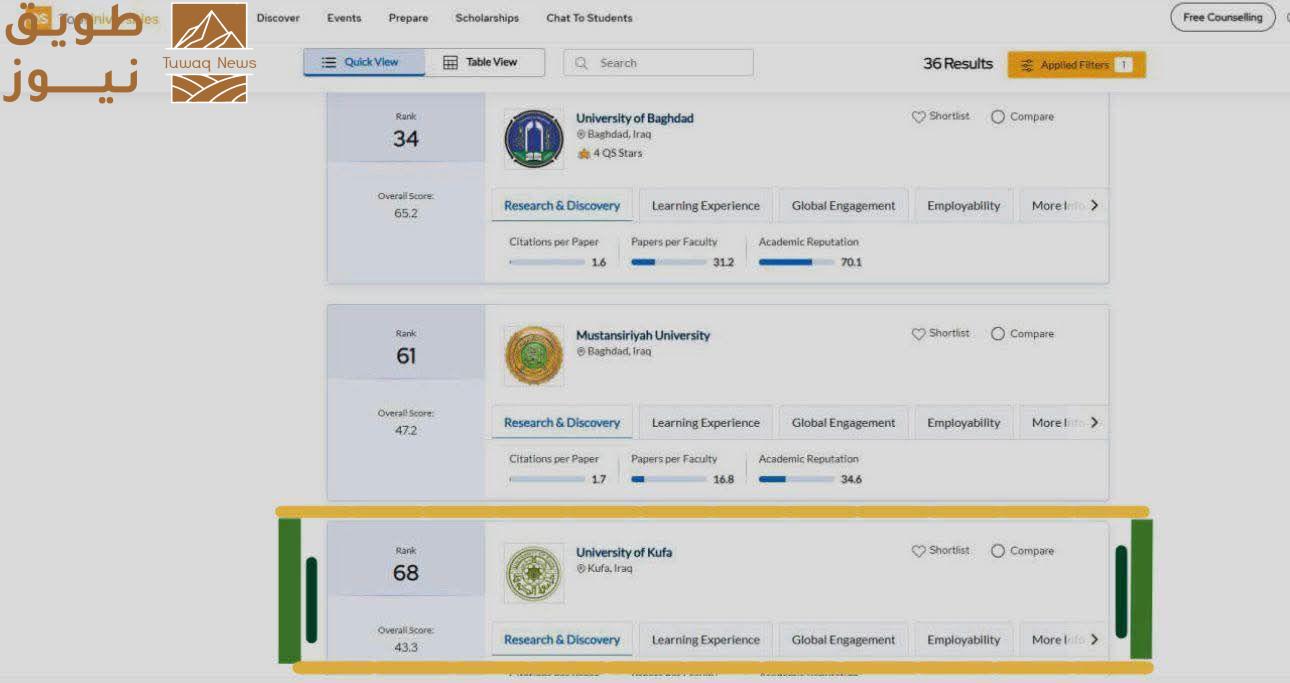Click the University of Kufa logo

[534, 573]
